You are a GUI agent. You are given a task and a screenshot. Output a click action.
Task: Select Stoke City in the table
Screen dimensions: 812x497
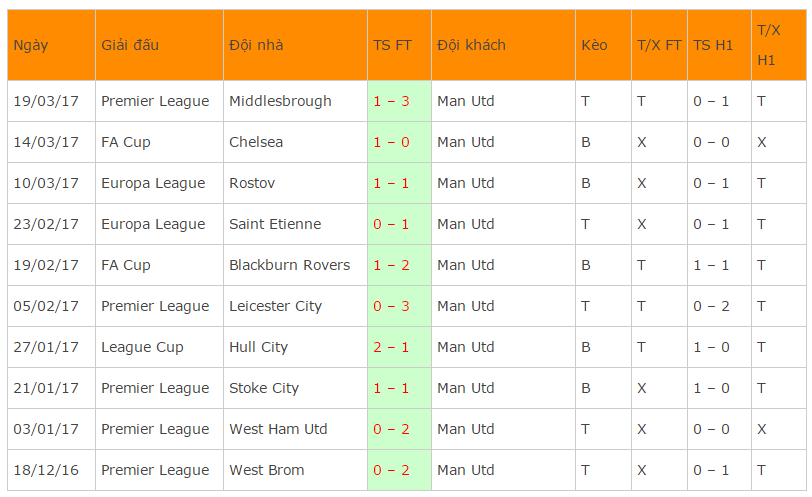pos(264,388)
